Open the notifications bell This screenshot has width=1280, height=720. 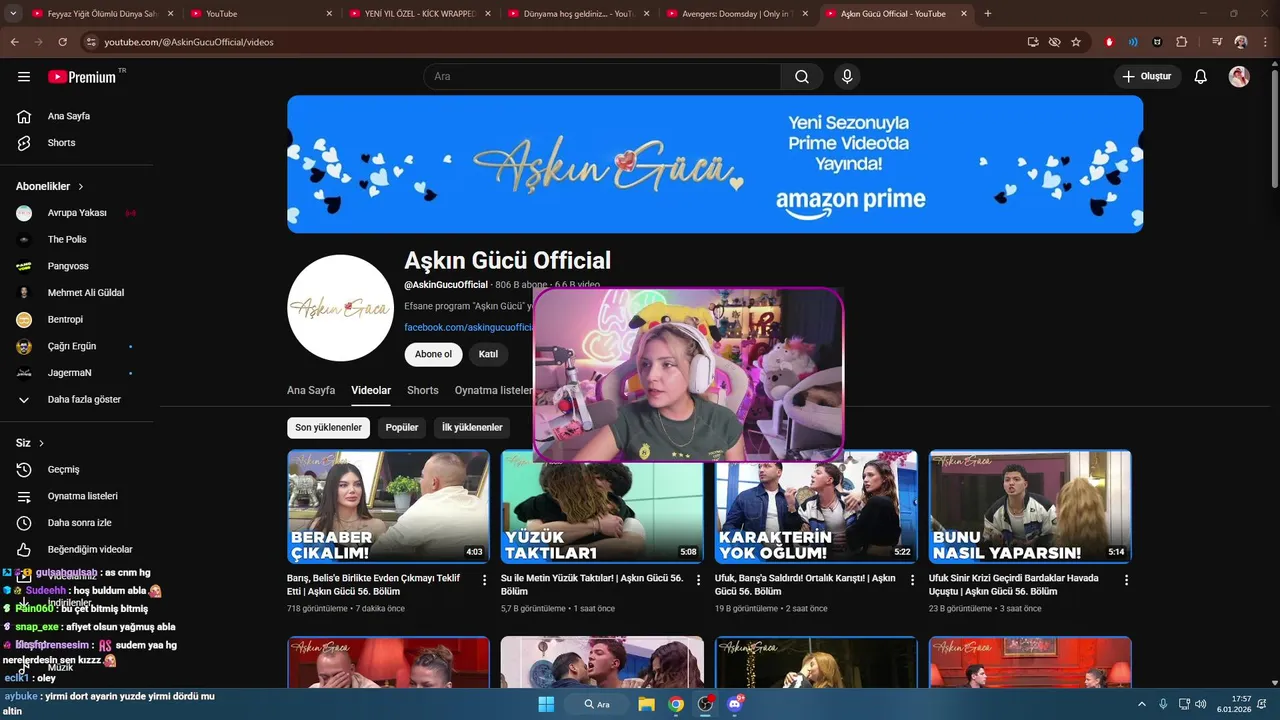[x=1201, y=77]
